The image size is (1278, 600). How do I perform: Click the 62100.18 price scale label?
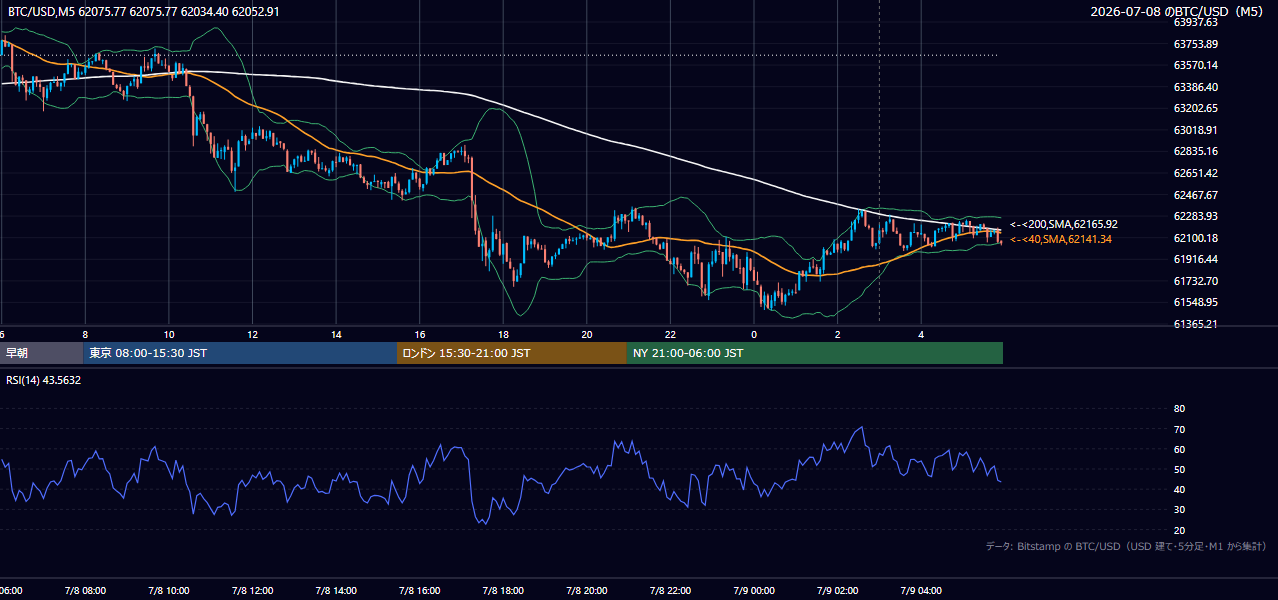[1195, 238]
